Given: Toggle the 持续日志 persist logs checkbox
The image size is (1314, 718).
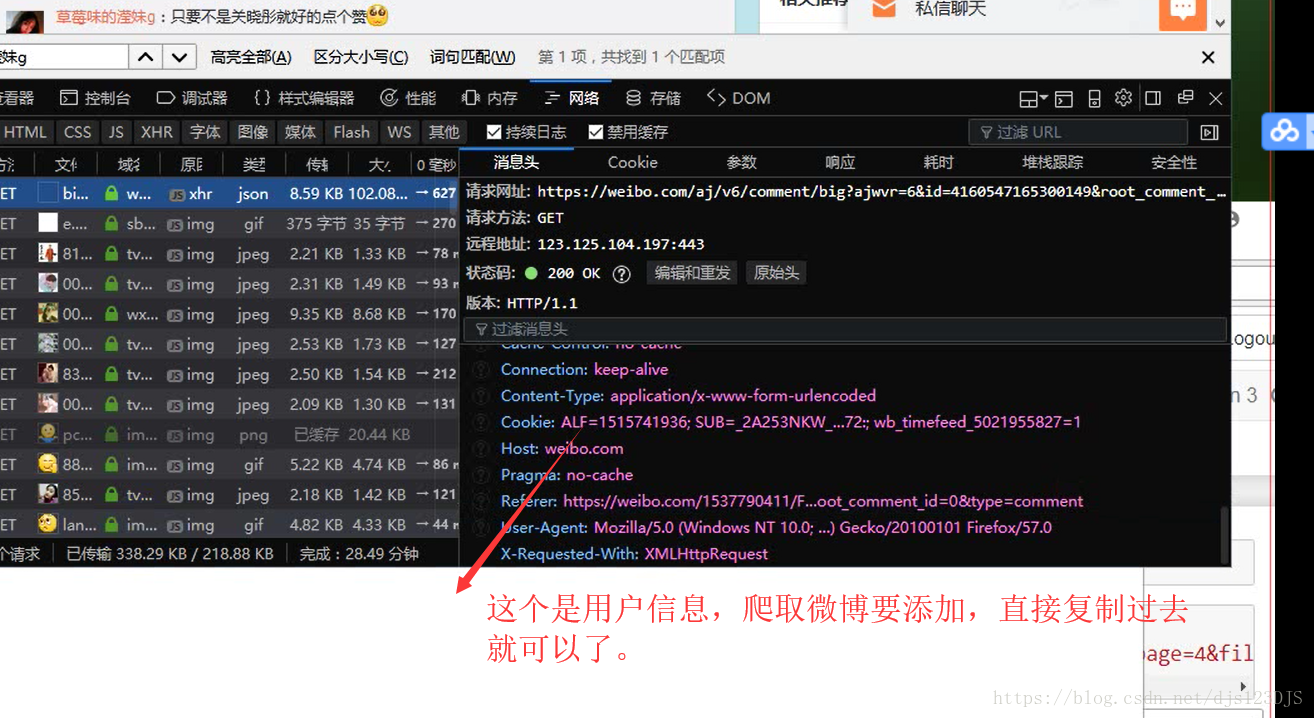Looking at the screenshot, I should [x=494, y=132].
